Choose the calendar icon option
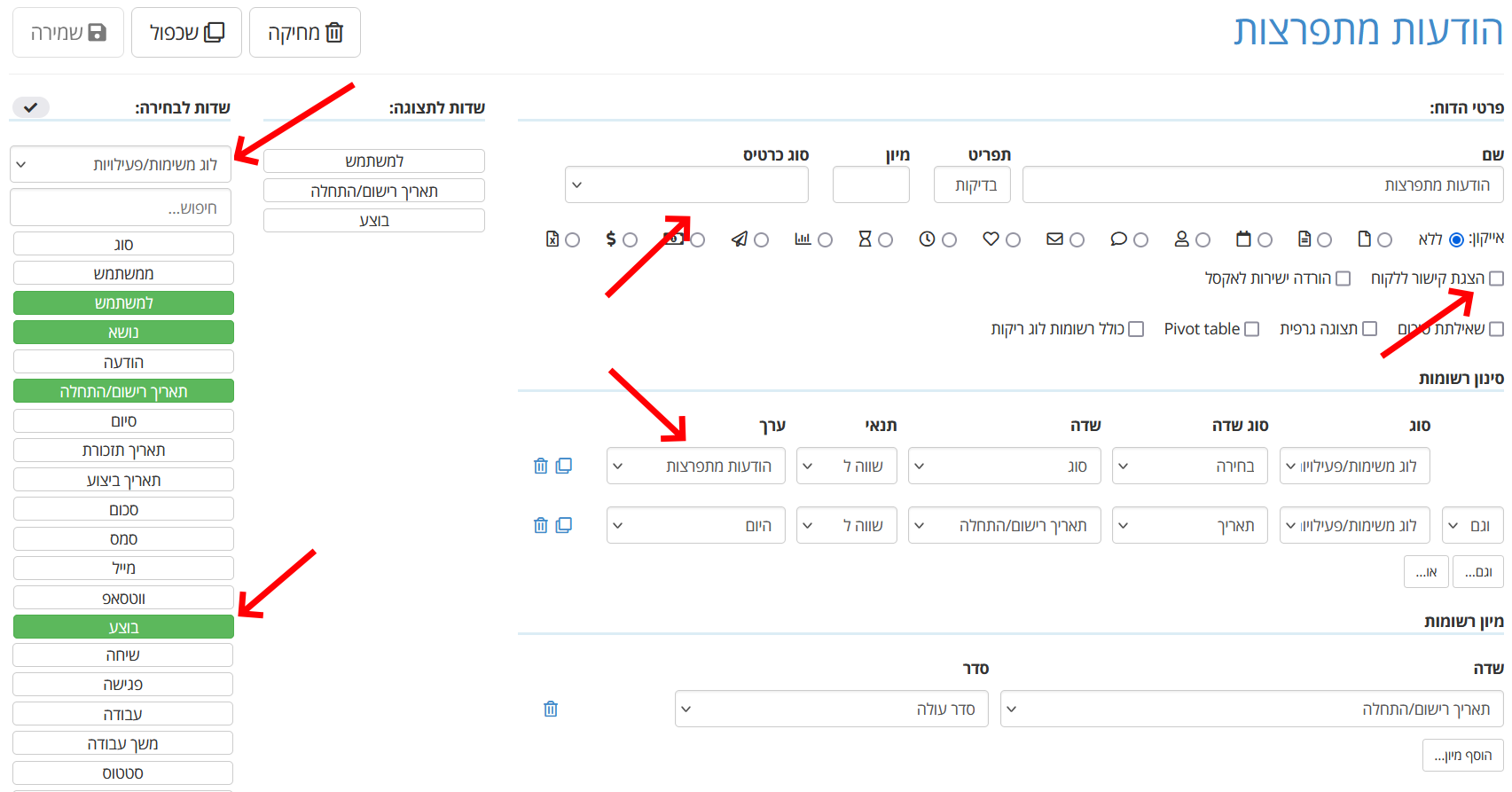 (1265, 240)
